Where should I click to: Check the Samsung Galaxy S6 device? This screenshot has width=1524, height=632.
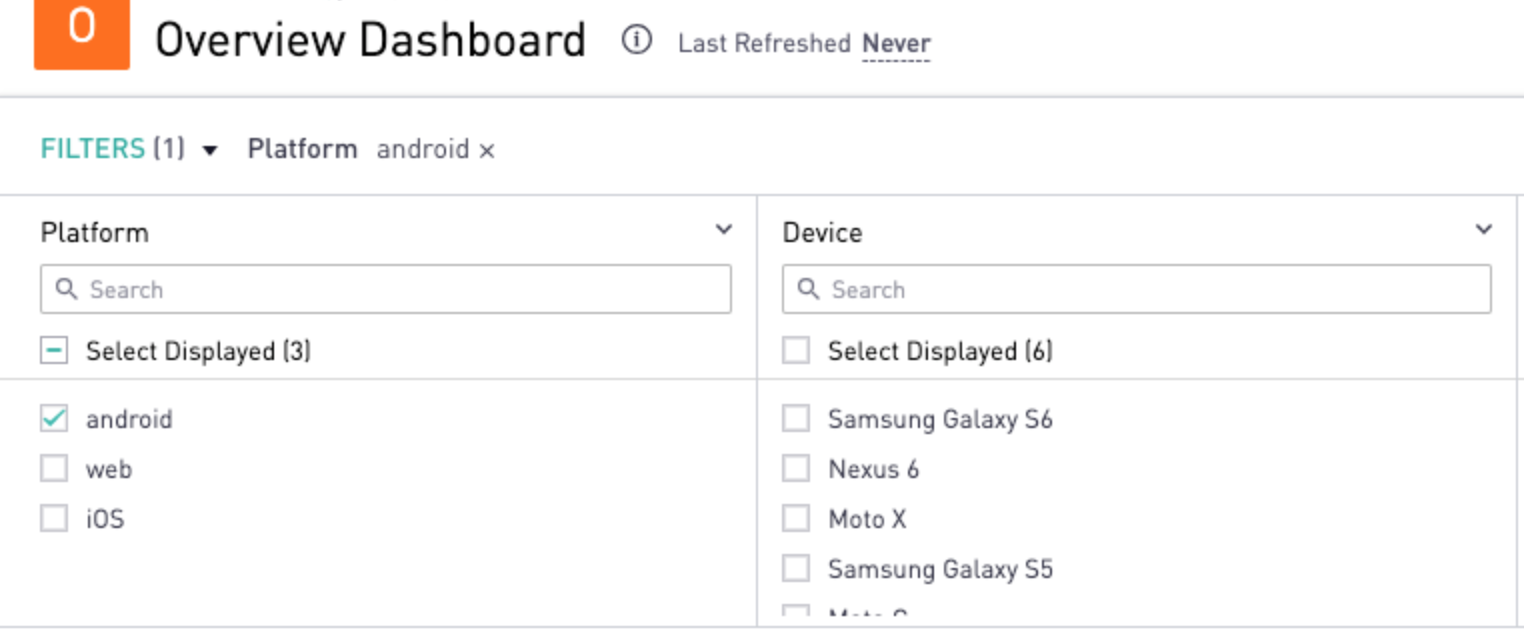click(x=795, y=418)
